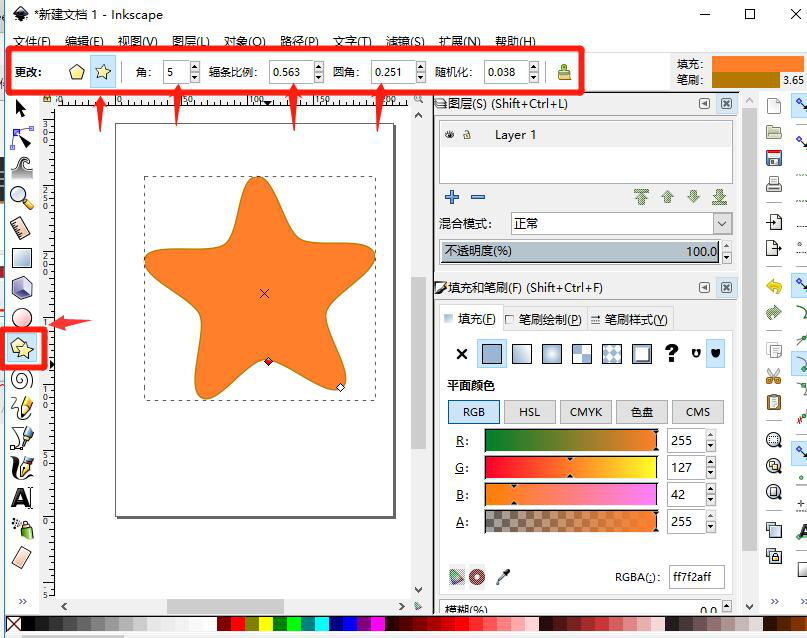807x638 pixels.
Task: Select the Spiral tool
Action: click(x=22, y=379)
